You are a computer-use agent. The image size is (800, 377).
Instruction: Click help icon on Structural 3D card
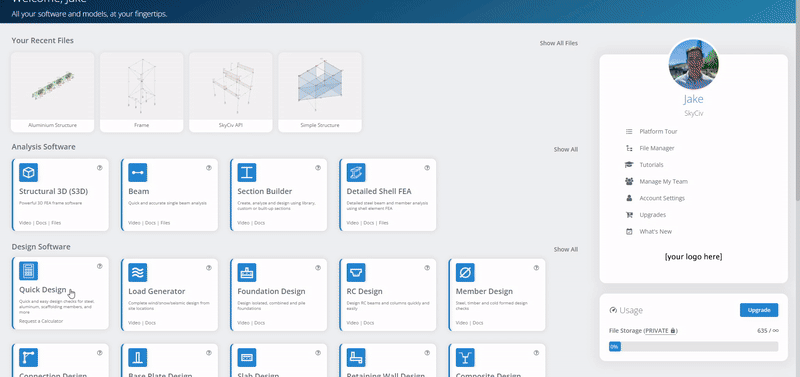[99, 167]
